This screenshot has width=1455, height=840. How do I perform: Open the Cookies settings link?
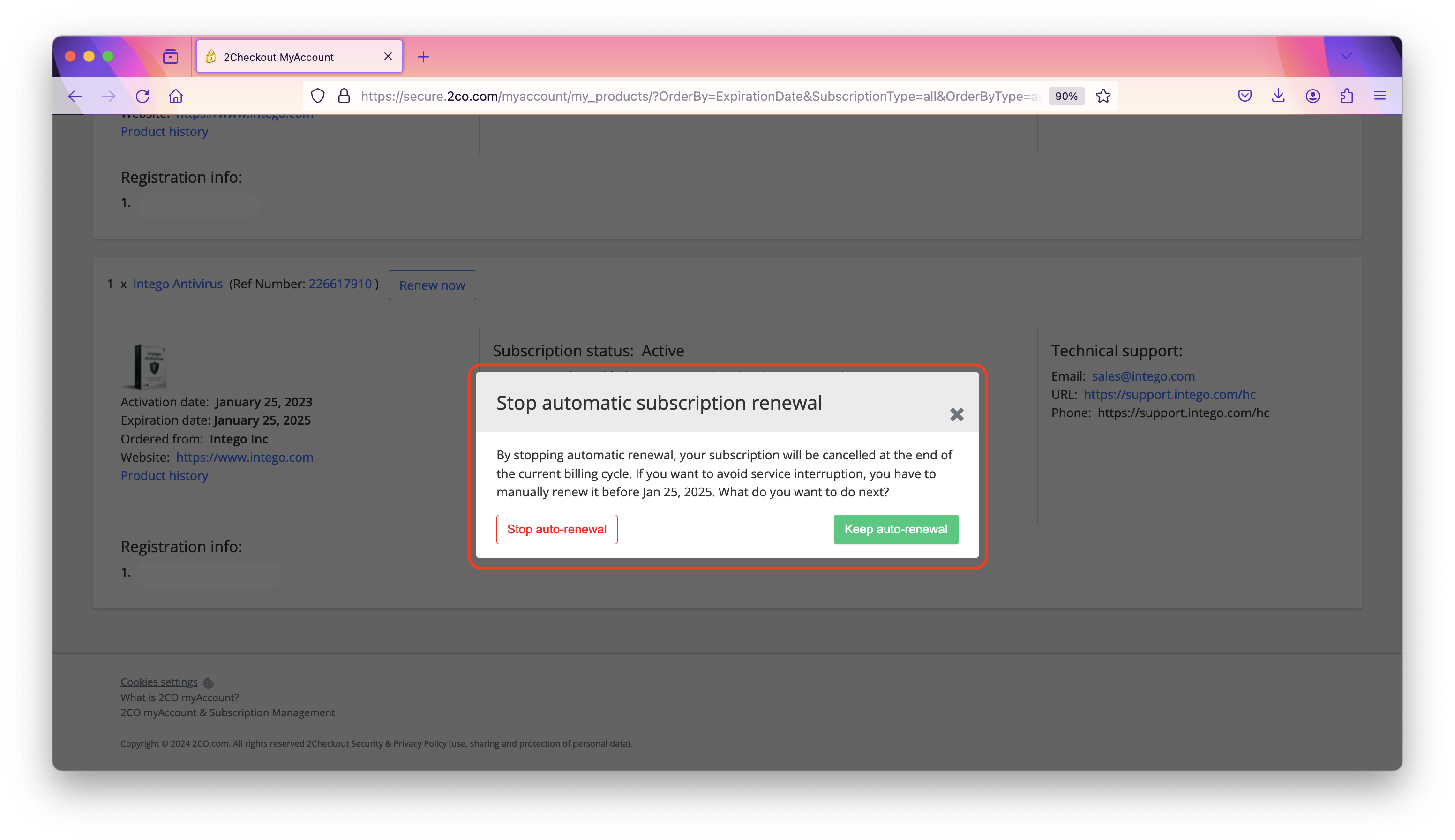[158, 682]
